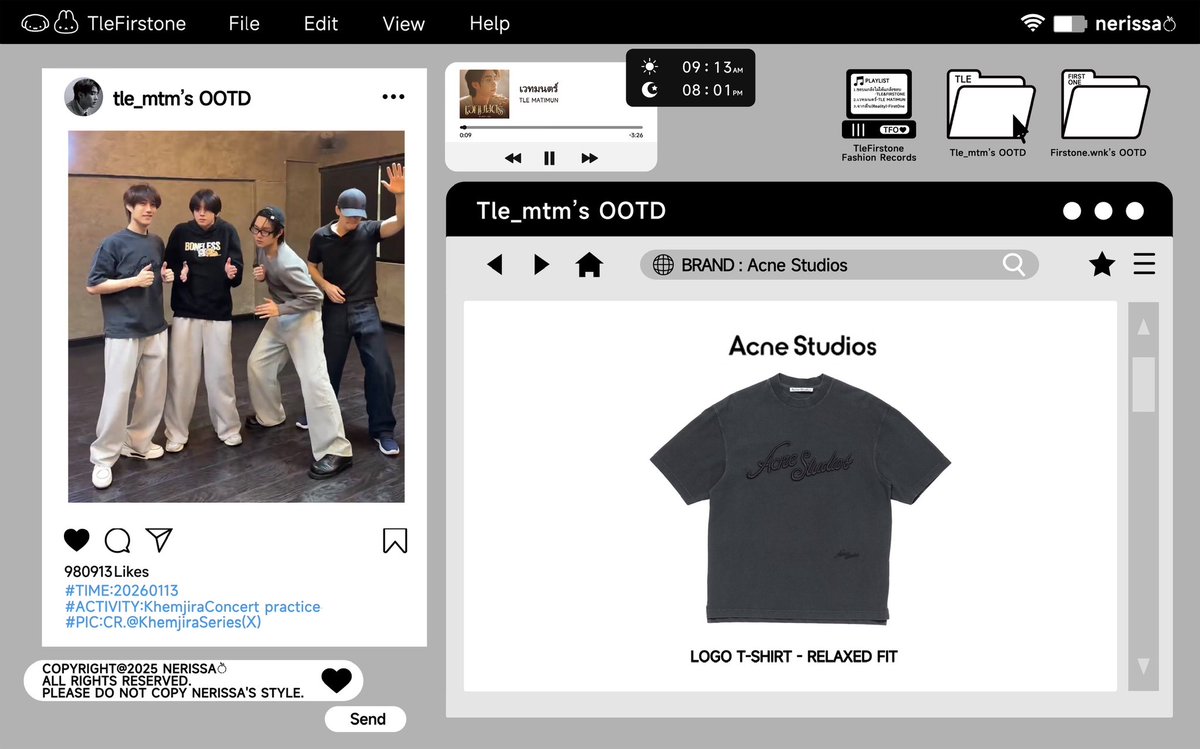The width and height of the screenshot is (1200, 749).
Task: Fast-forward the music track
Action: (589, 158)
